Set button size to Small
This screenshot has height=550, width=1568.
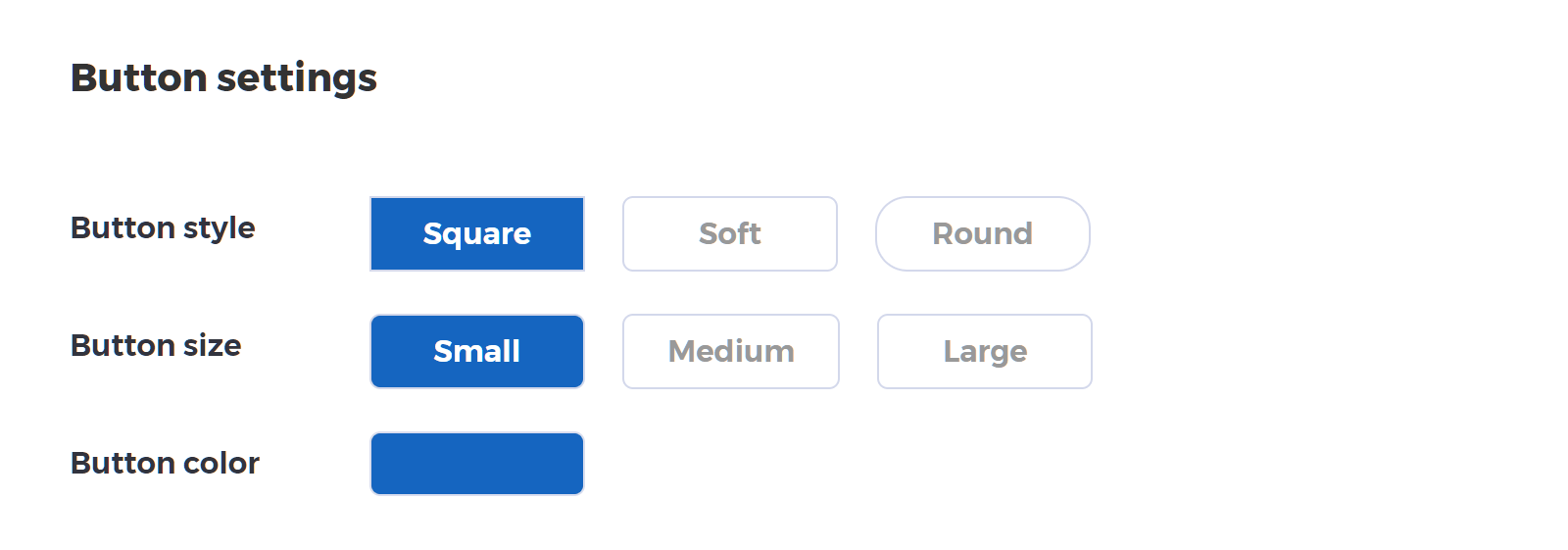(x=477, y=351)
